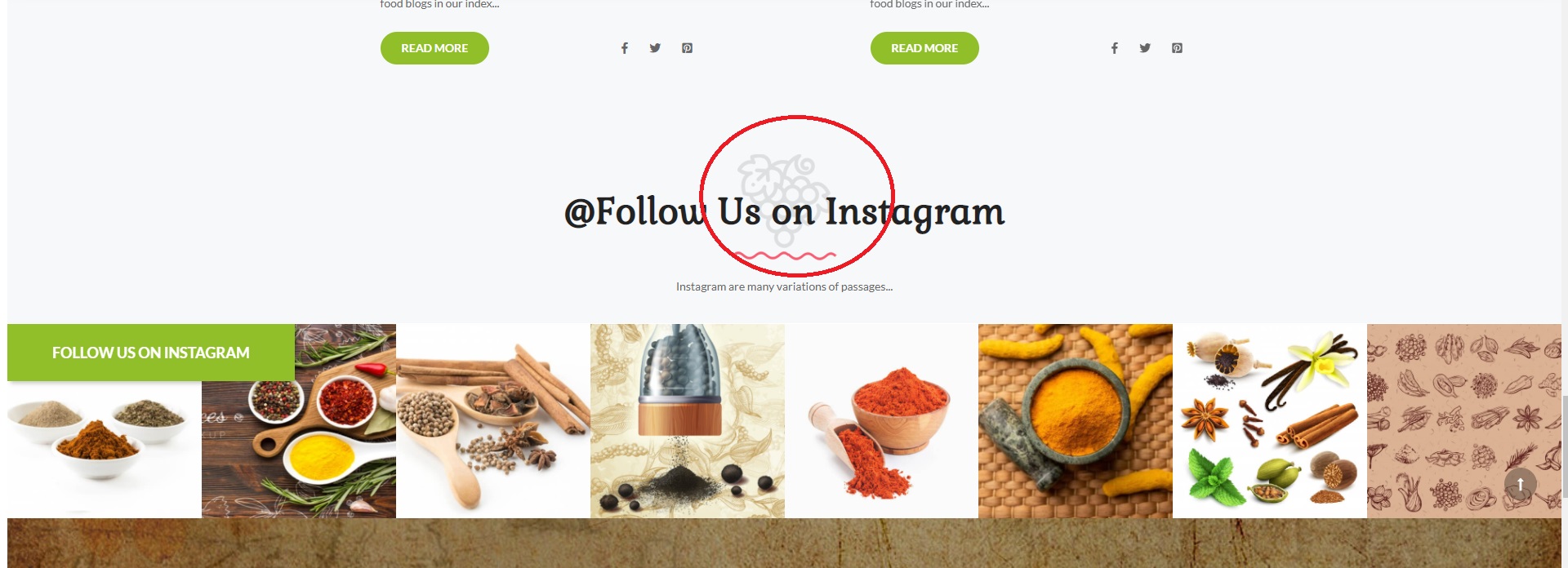This screenshot has height=568, width=1568.
Task: Click the left post's Facebook share icon
Action: click(x=625, y=48)
